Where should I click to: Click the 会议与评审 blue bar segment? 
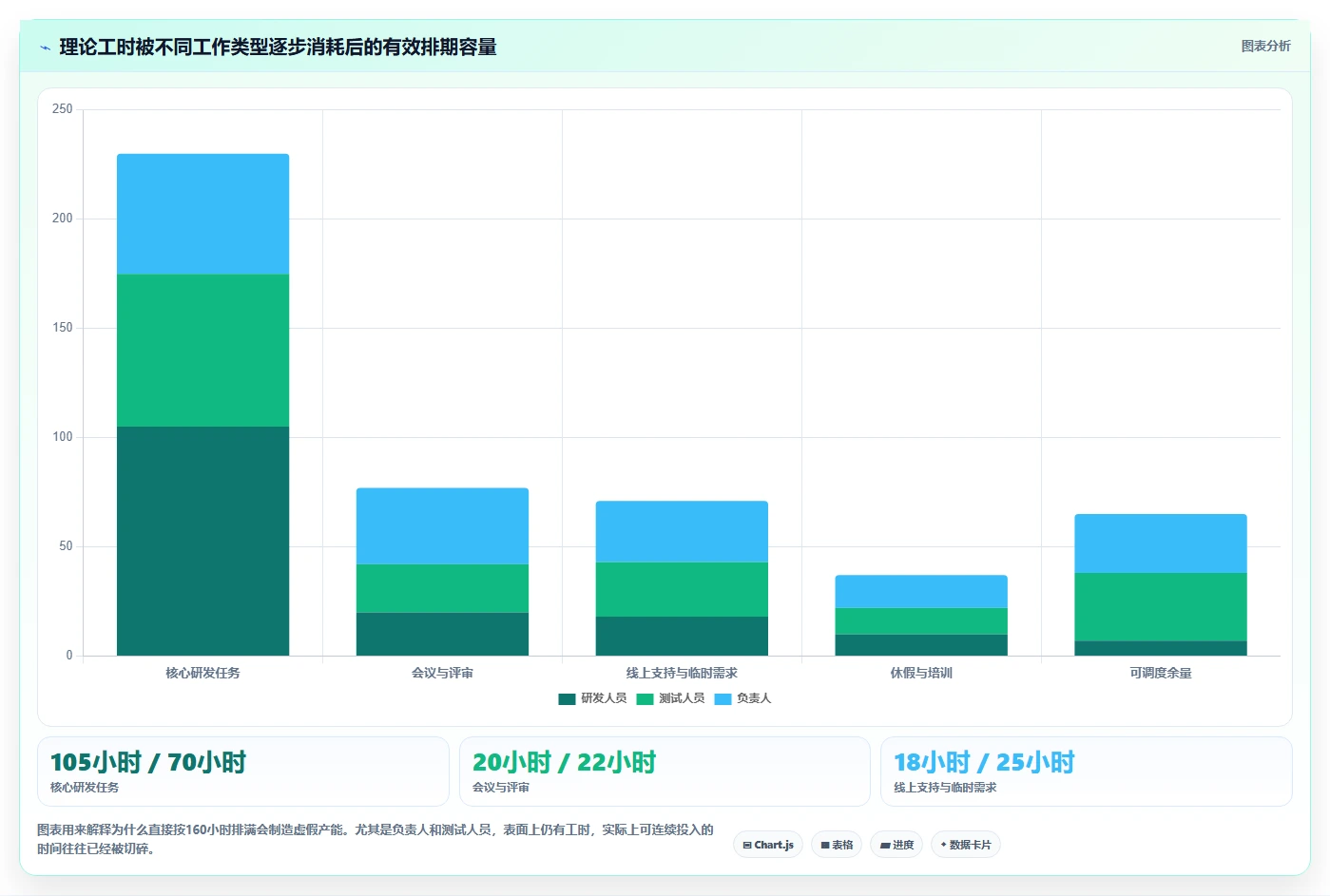point(442,526)
